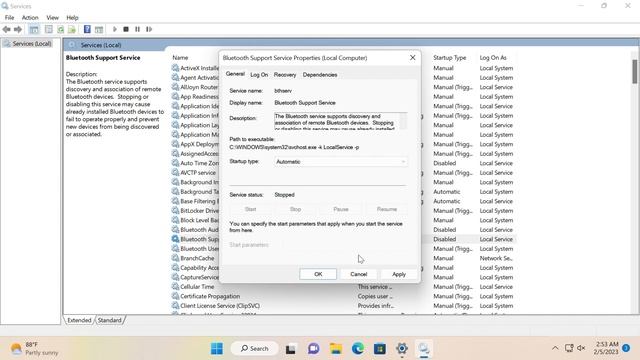Click the Start Service play icon

[x=115, y=29]
